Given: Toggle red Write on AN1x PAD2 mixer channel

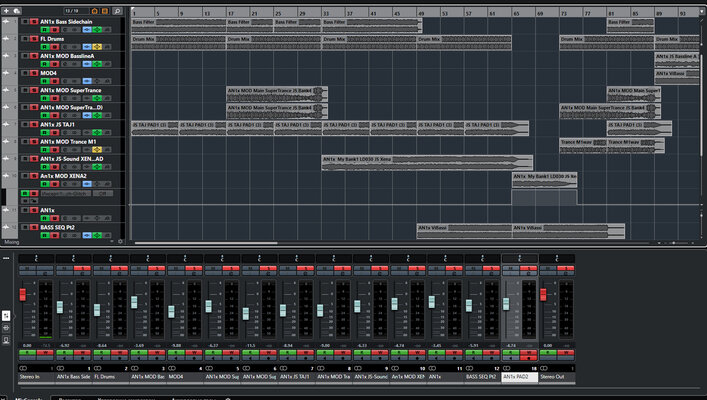Looking at the screenshot, I should point(528,352).
